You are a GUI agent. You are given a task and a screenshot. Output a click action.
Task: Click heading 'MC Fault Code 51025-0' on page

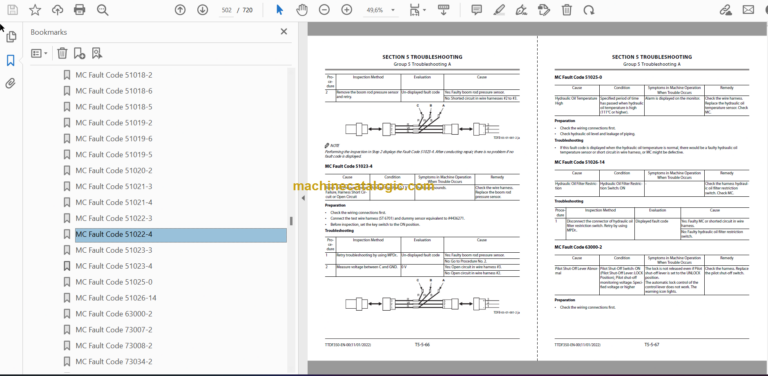coord(578,77)
